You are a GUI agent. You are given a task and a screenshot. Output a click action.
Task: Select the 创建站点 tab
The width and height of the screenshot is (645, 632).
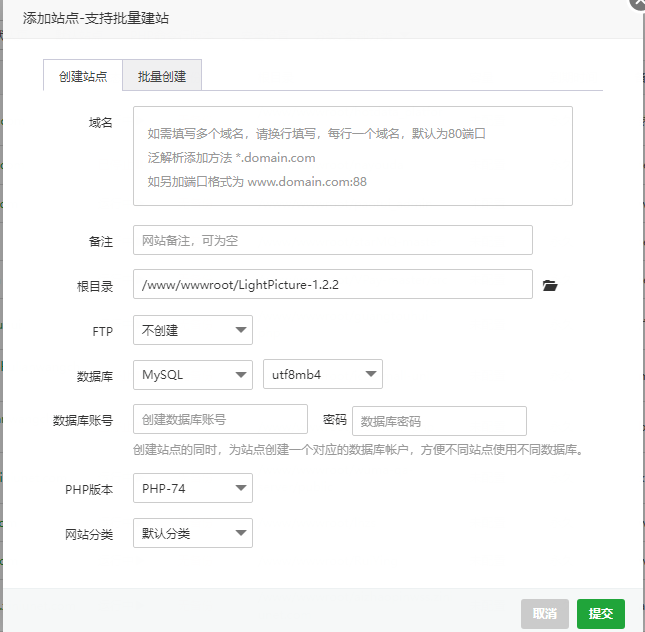83,75
